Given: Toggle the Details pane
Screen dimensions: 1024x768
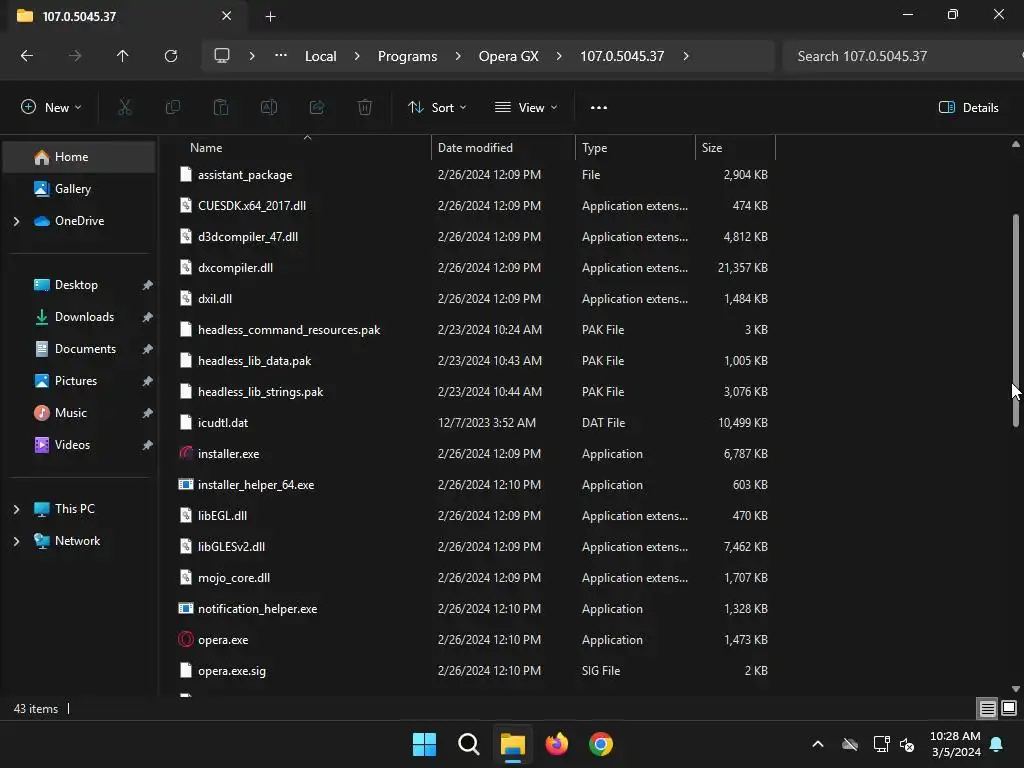Looking at the screenshot, I should coord(968,108).
